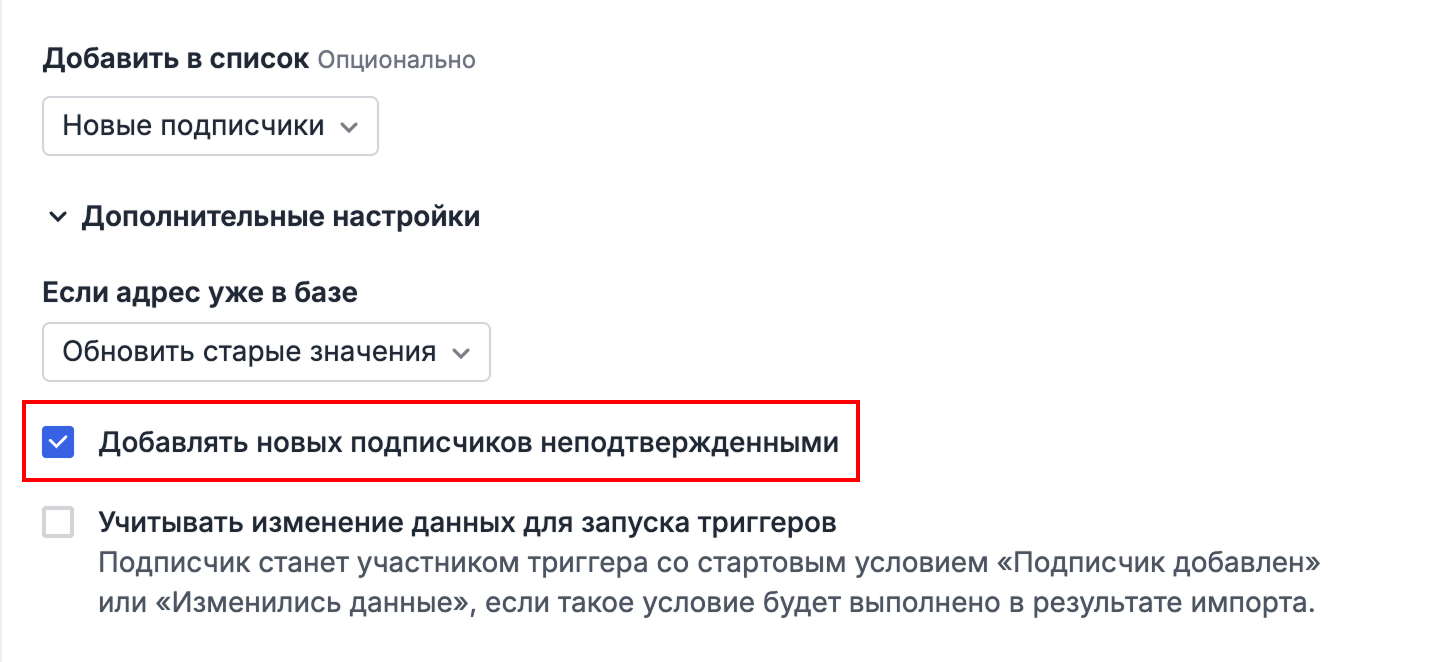Click the words "в результате импорта" ending the description
Image resolution: width=1444 pixels, height=662 pixels.
1167,604
